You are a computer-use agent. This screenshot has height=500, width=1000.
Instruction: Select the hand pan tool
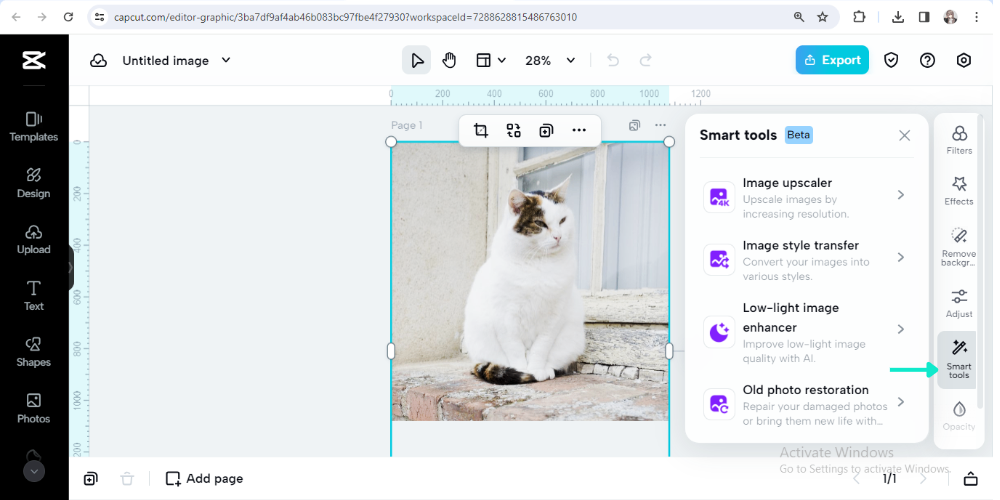point(449,60)
